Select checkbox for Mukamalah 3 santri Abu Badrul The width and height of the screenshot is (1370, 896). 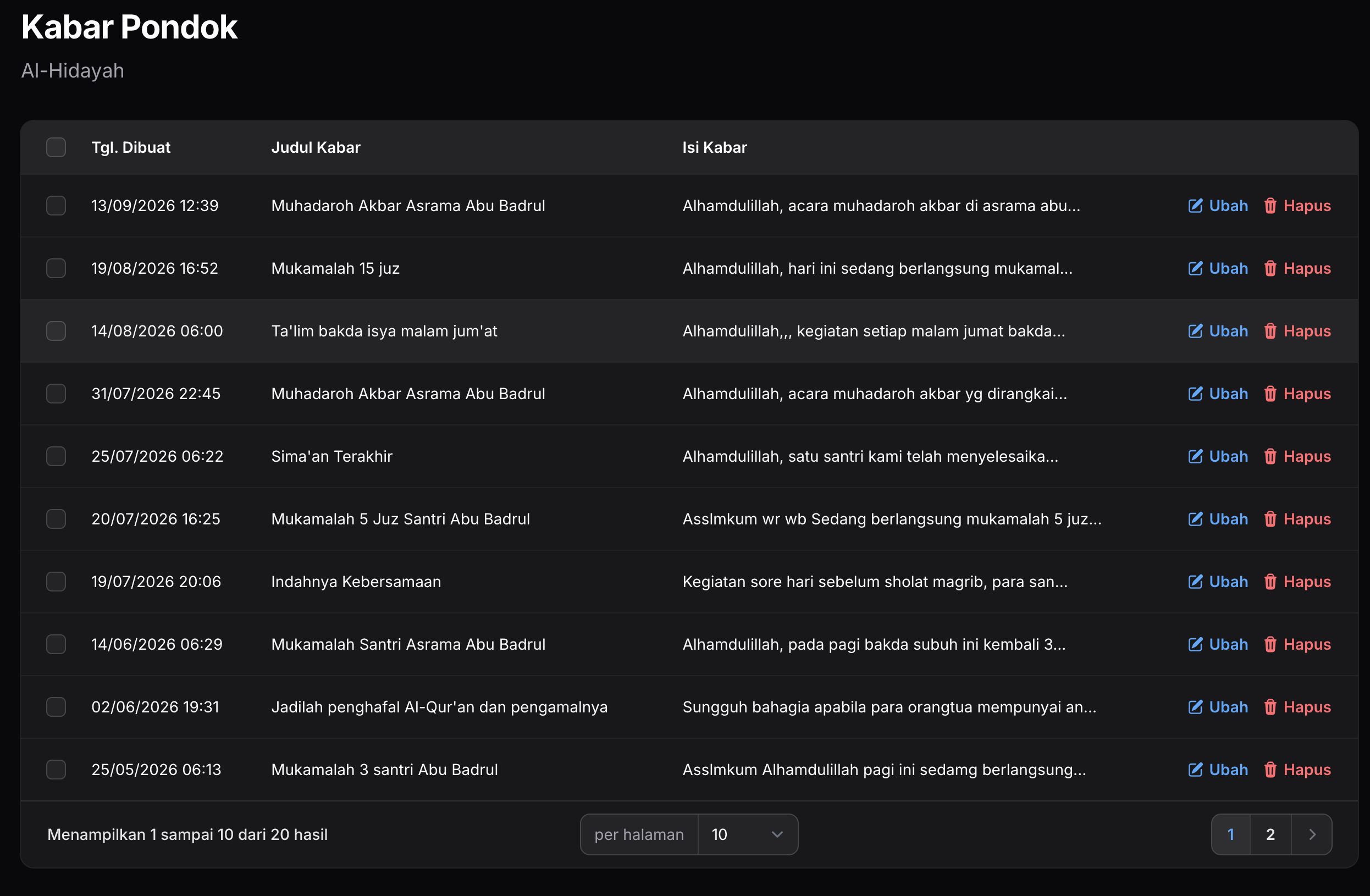[x=56, y=770]
